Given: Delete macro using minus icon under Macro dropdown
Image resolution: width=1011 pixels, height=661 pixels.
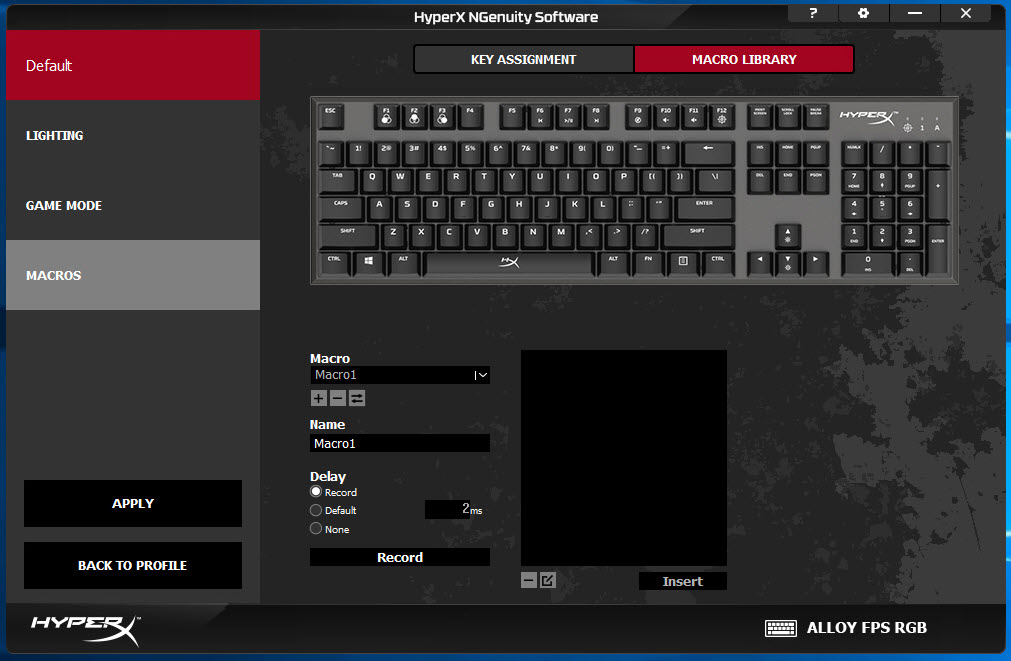Looking at the screenshot, I should (338, 398).
